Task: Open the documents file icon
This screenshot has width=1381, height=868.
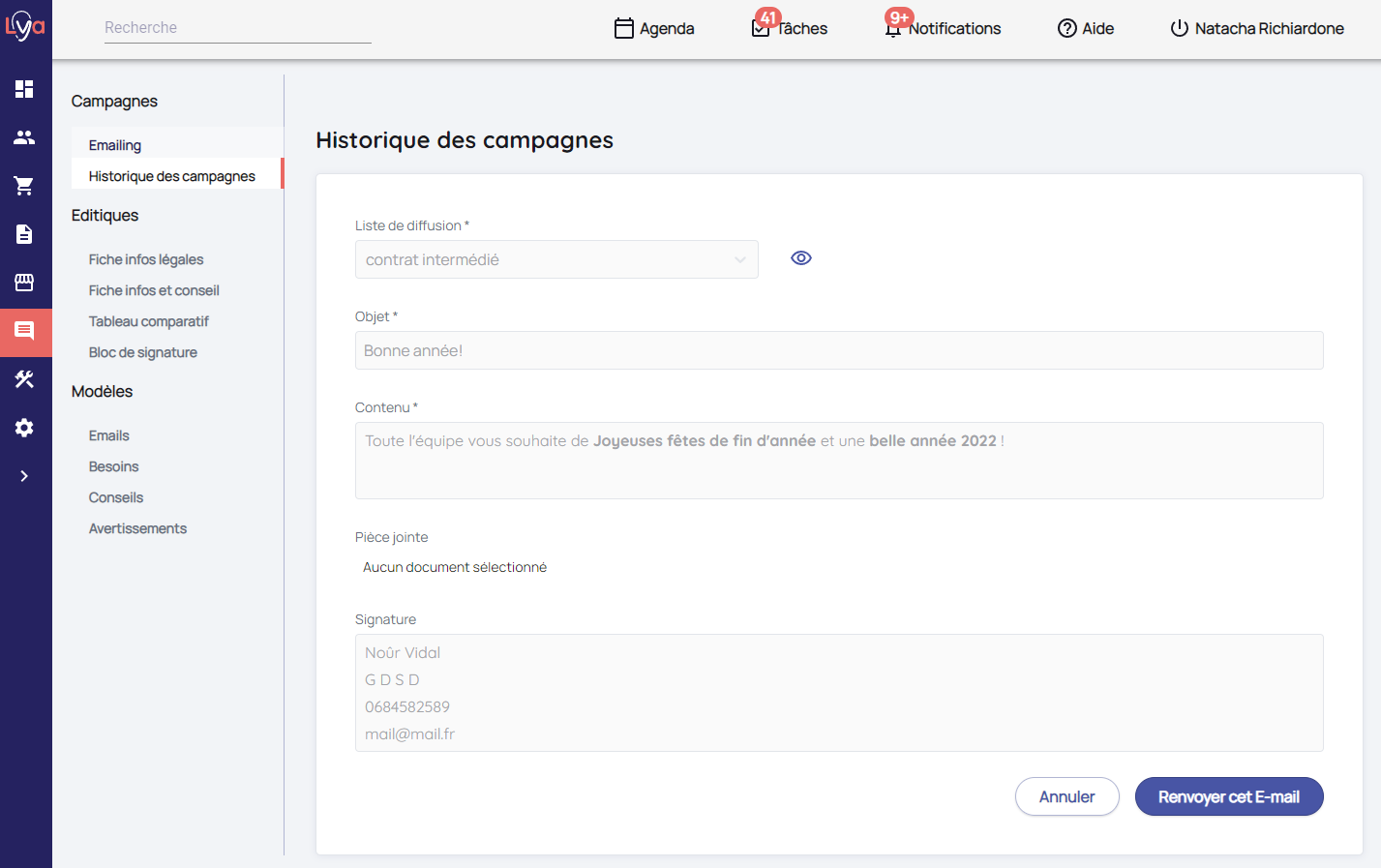Action: click(x=24, y=234)
